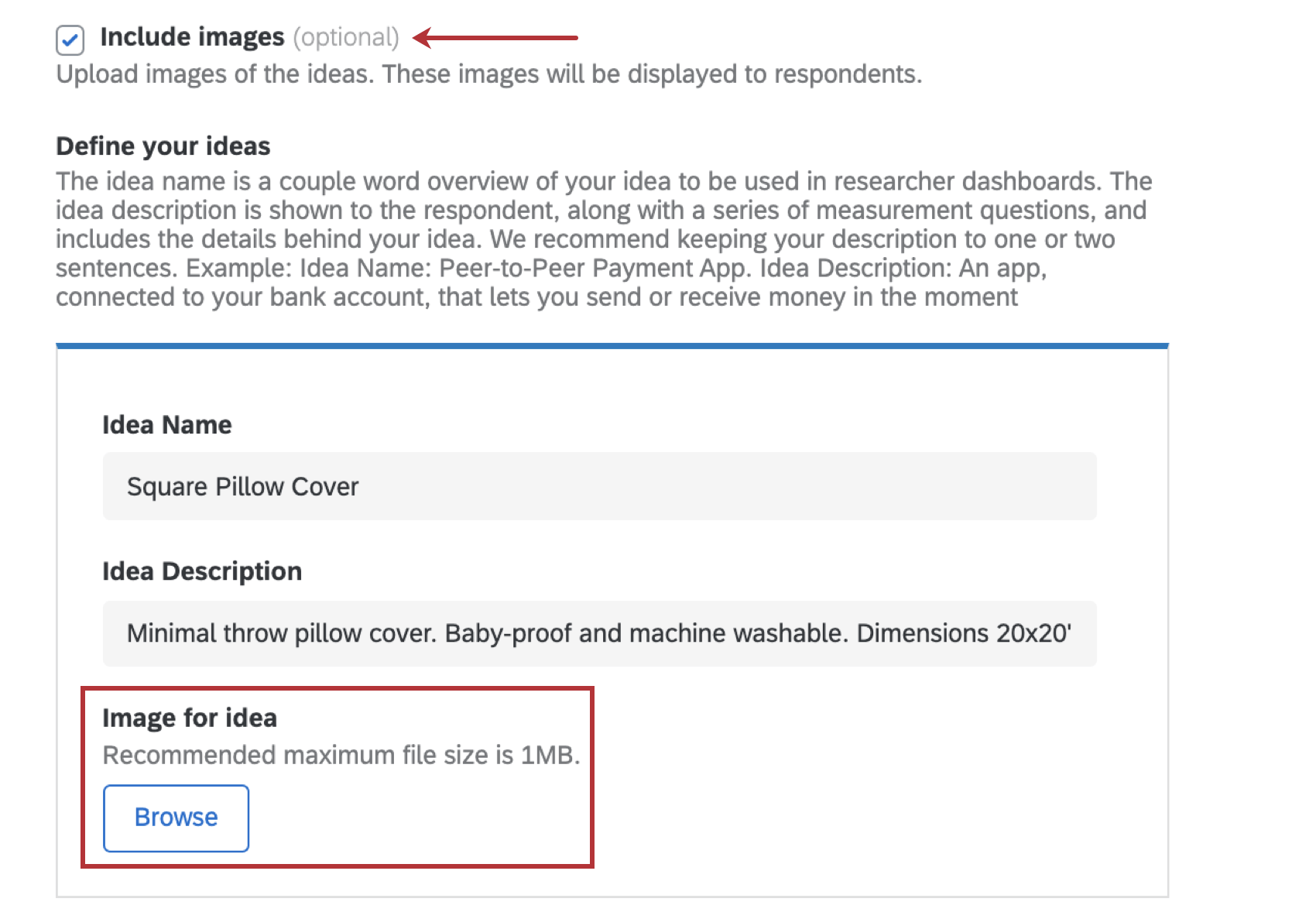The width and height of the screenshot is (1316, 912).
Task: Click the Idea Description label
Action: [201, 571]
